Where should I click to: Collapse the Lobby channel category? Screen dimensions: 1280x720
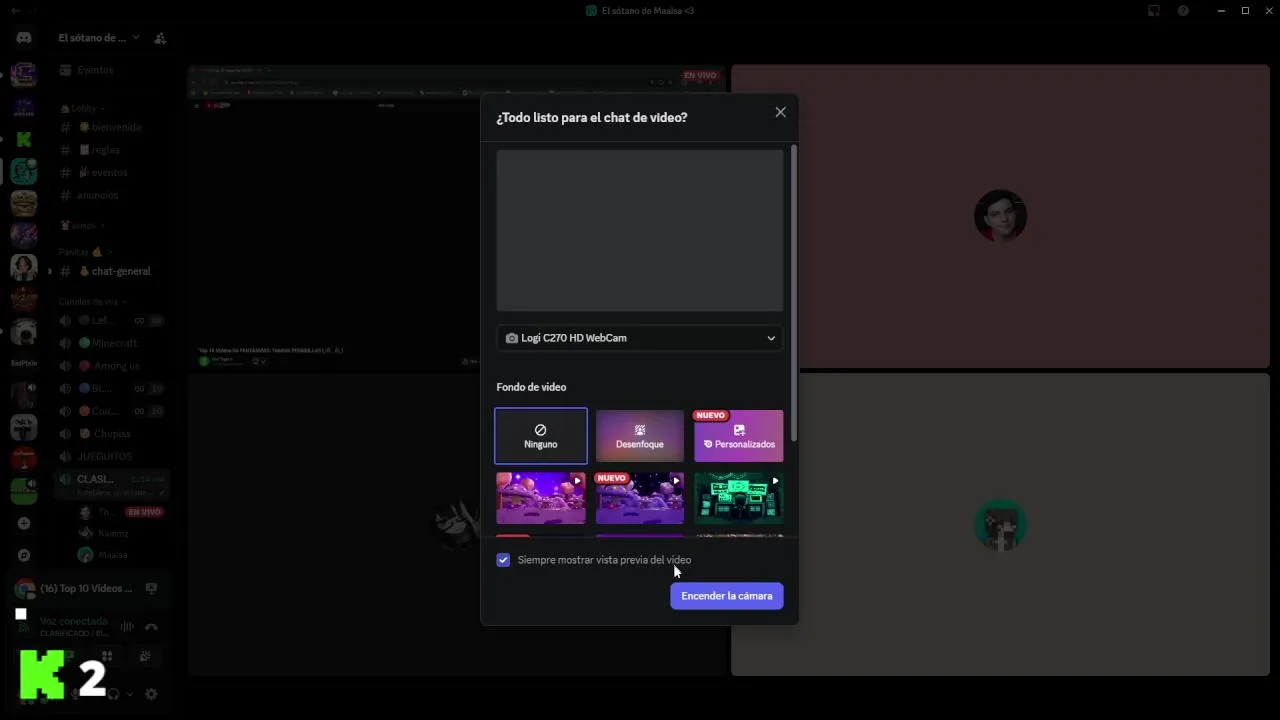pyautogui.click(x=82, y=108)
